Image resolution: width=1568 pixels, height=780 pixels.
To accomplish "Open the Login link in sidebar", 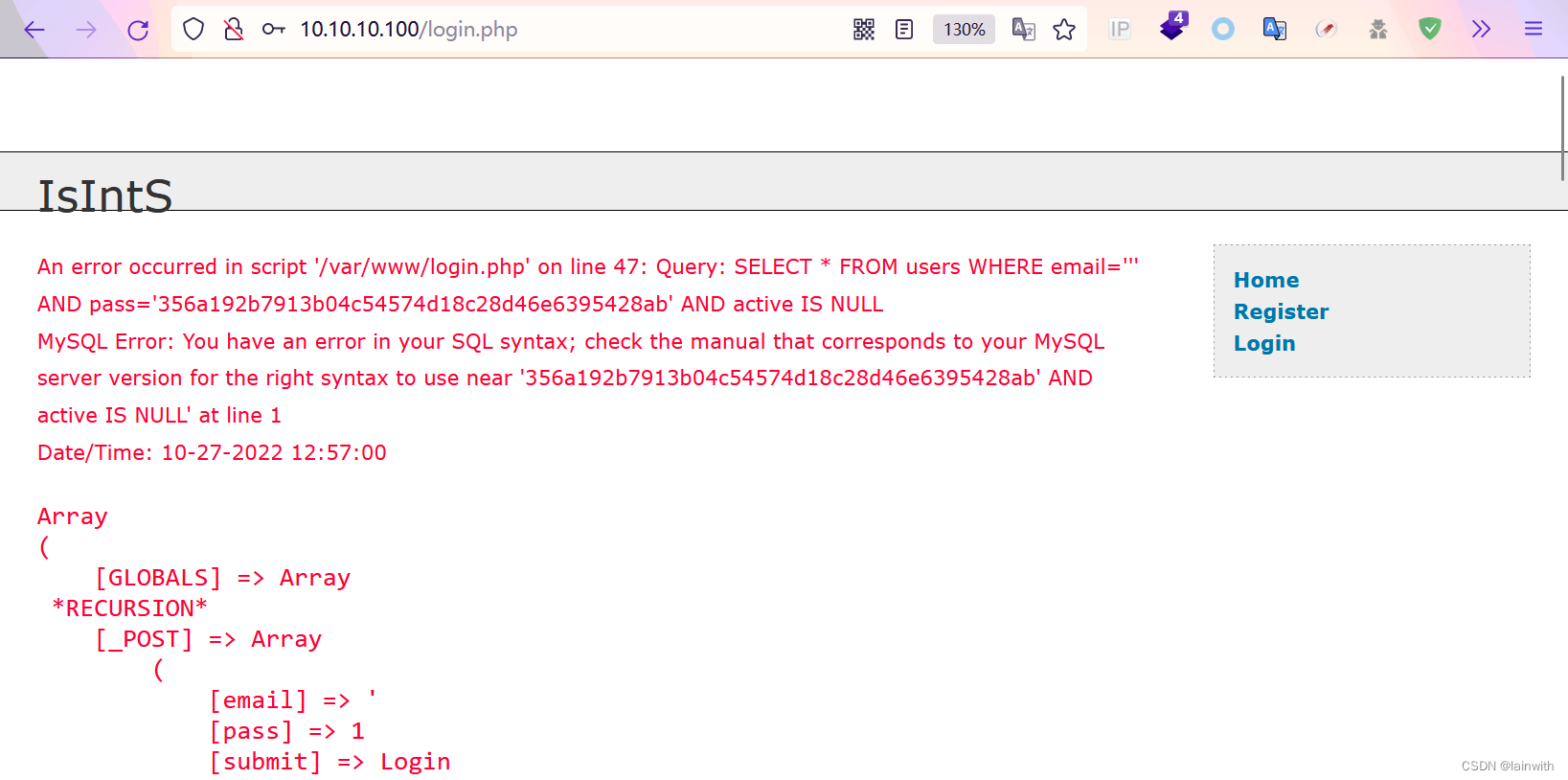I will coord(1264,343).
